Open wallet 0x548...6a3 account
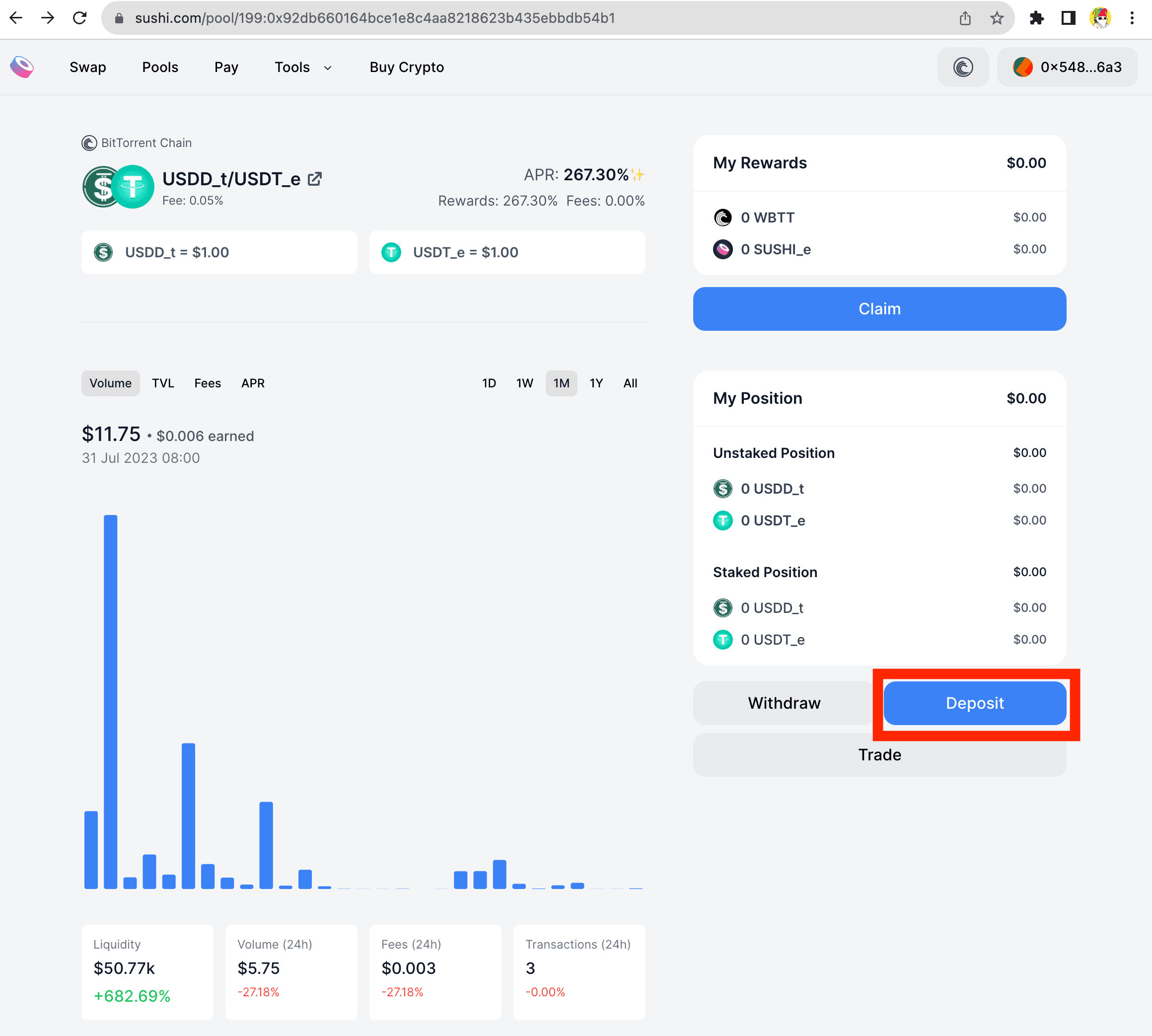The width and height of the screenshot is (1152, 1036). pos(1067,67)
